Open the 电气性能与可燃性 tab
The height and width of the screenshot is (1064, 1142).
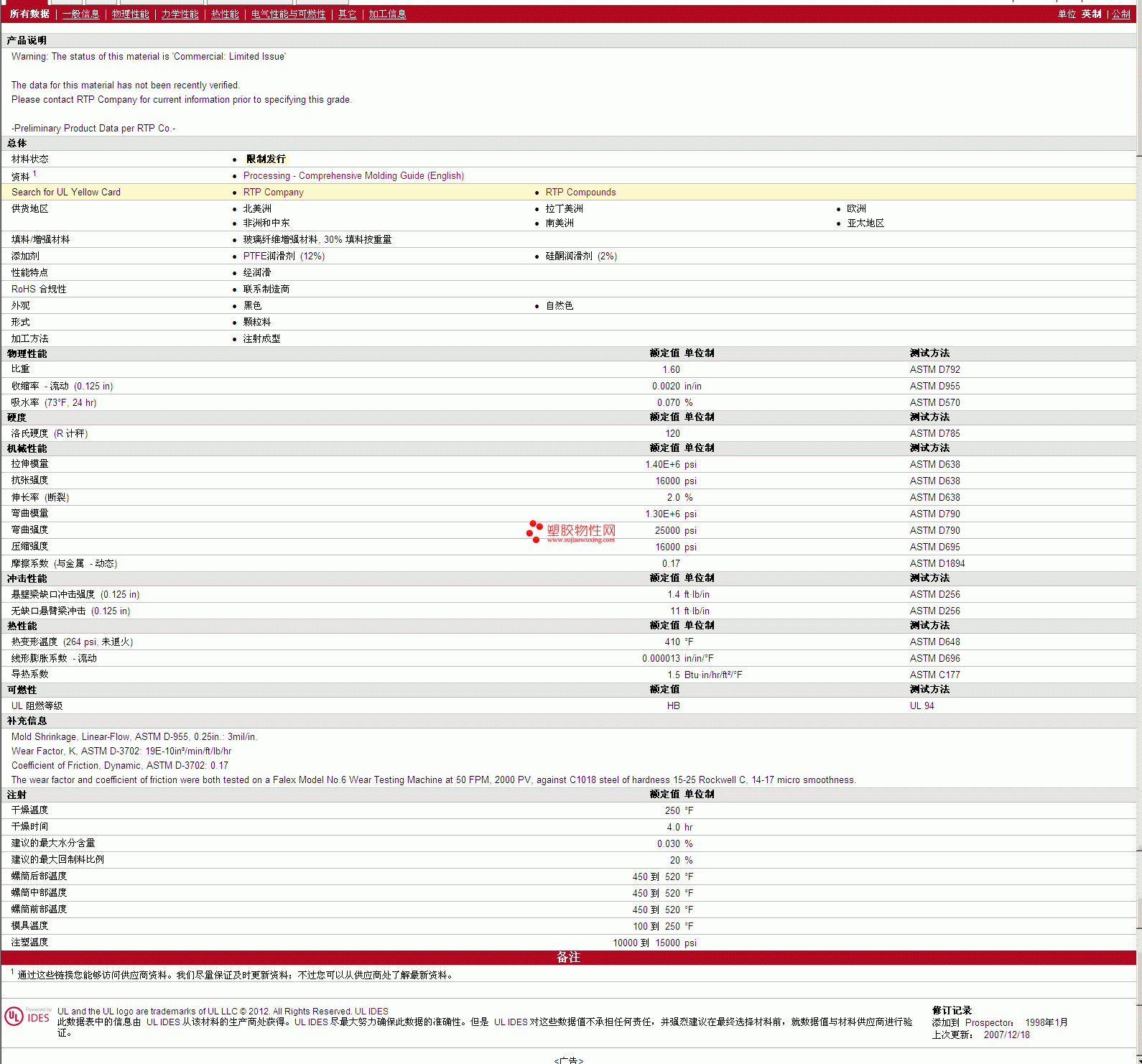[x=288, y=14]
